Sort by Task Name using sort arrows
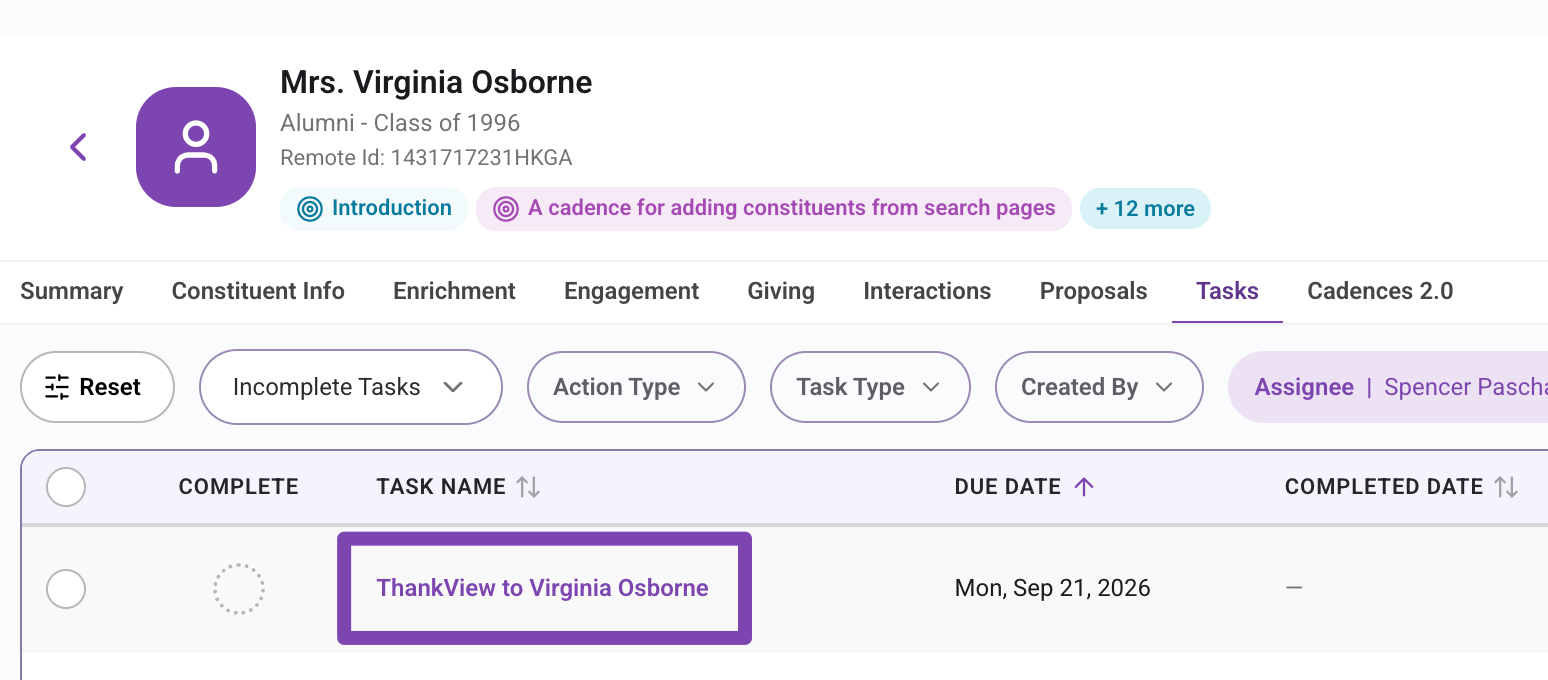The width and height of the screenshot is (1548, 680). click(x=528, y=487)
